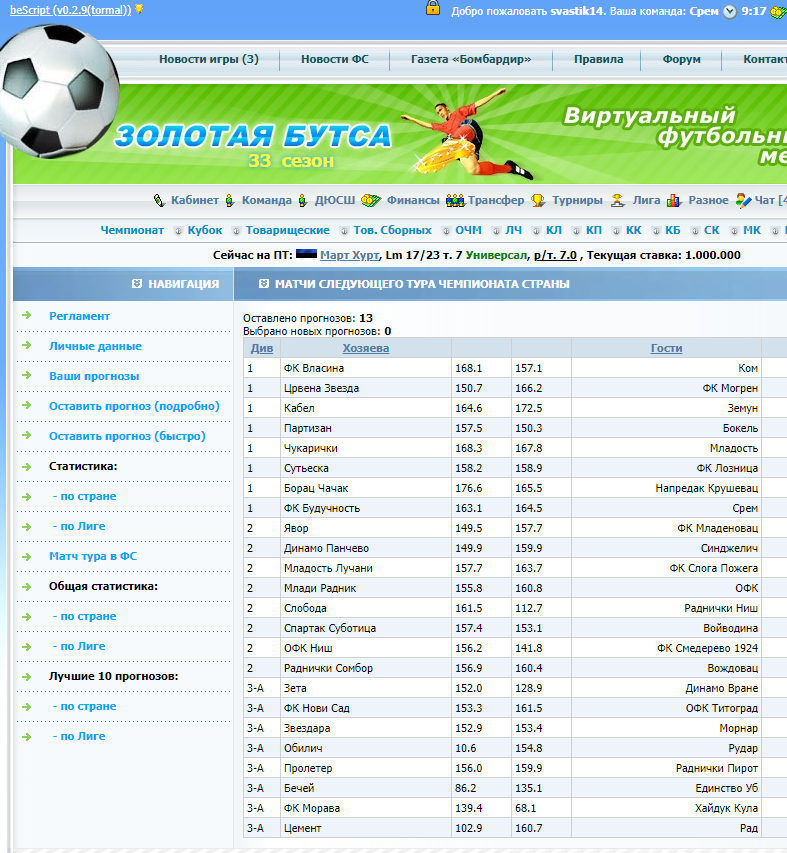This screenshot has width=787, height=853.
Task: Open Газета «Бомбардир» tab
Action: [x=471, y=59]
